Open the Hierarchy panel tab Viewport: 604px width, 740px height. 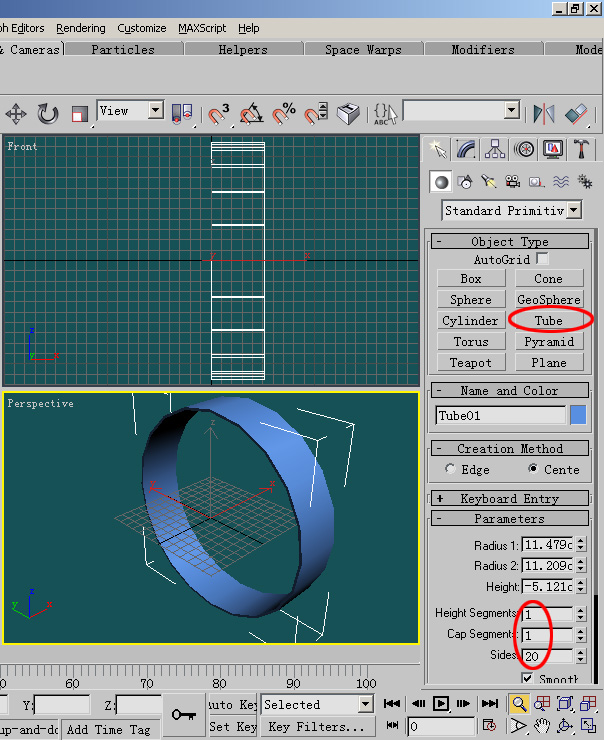coord(495,150)
